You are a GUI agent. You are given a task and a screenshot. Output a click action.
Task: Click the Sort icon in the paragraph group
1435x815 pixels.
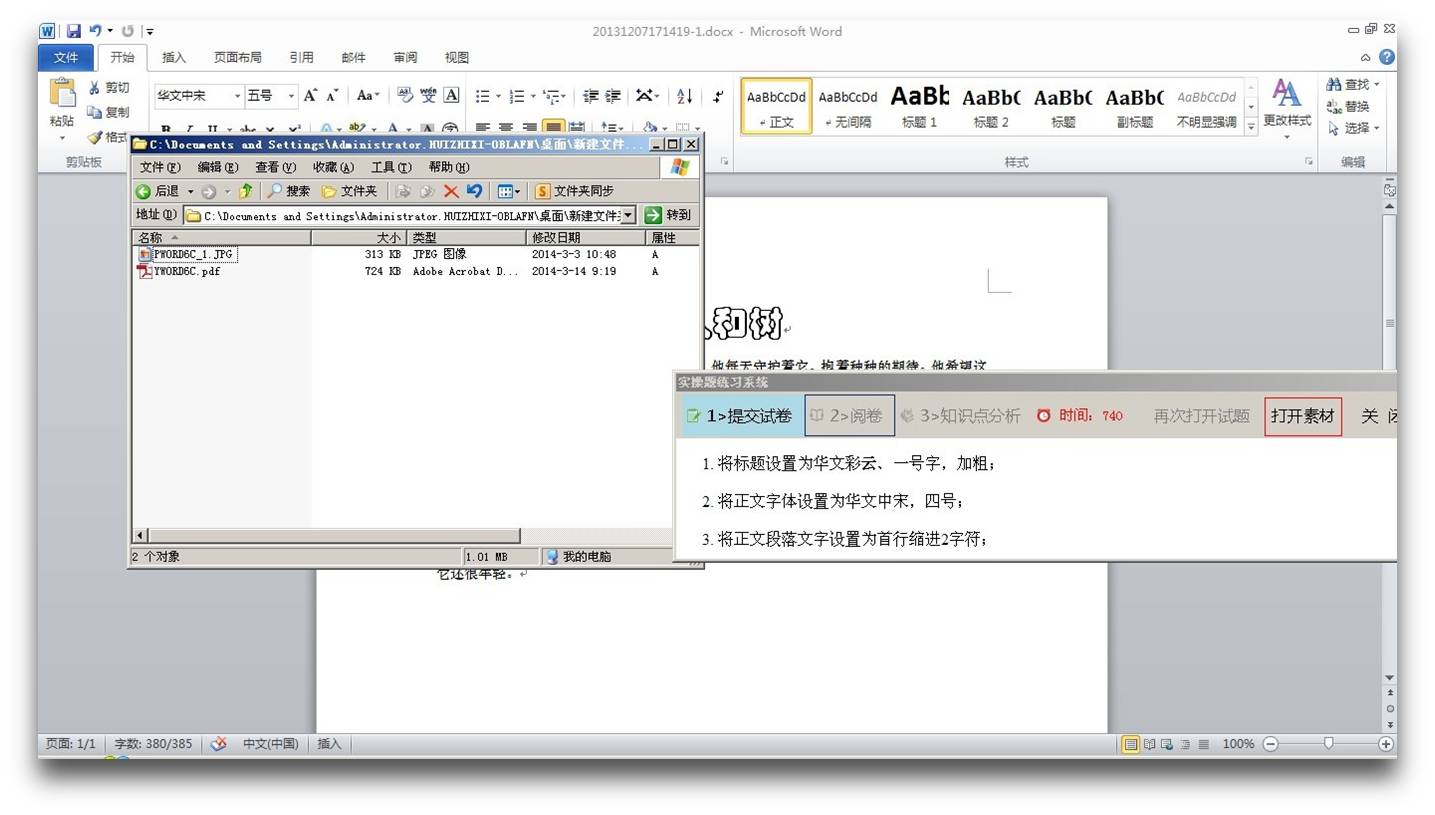click(684, 96)
